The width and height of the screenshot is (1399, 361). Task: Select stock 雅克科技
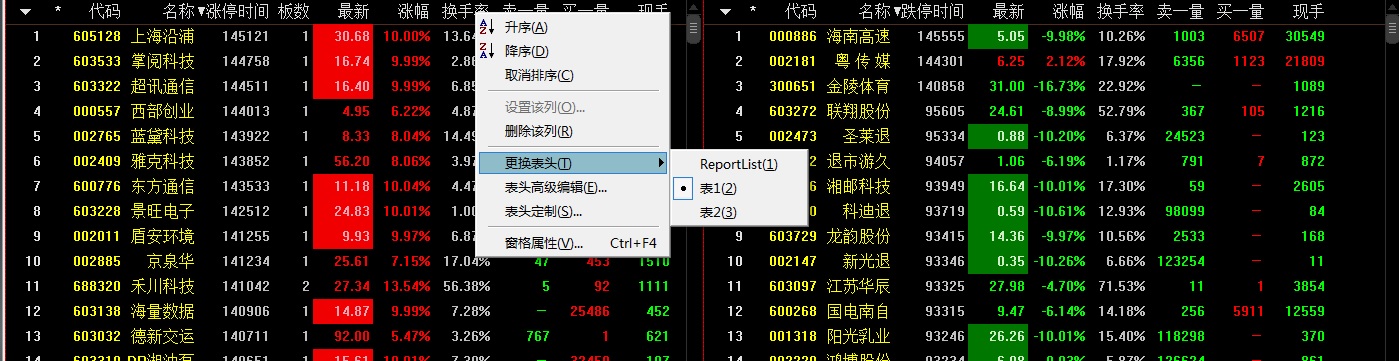coord(163,161)
